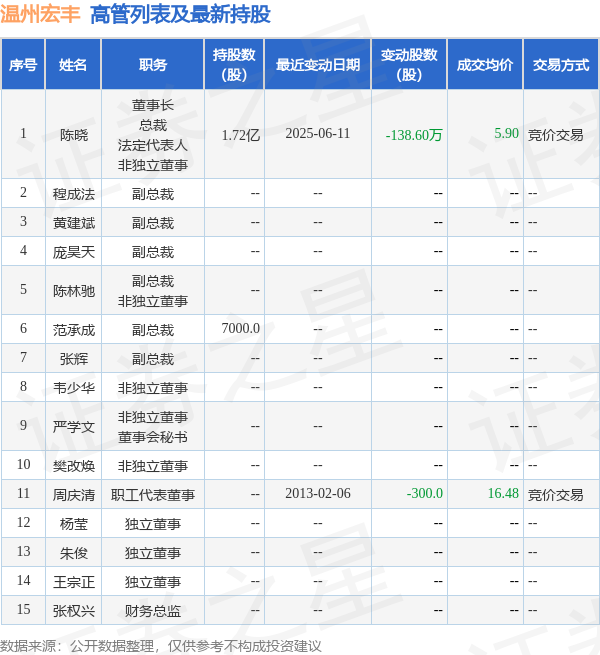Select the name 陈晓
The width and height of the screenshot is (600, 655).
[x=74, y=135]
